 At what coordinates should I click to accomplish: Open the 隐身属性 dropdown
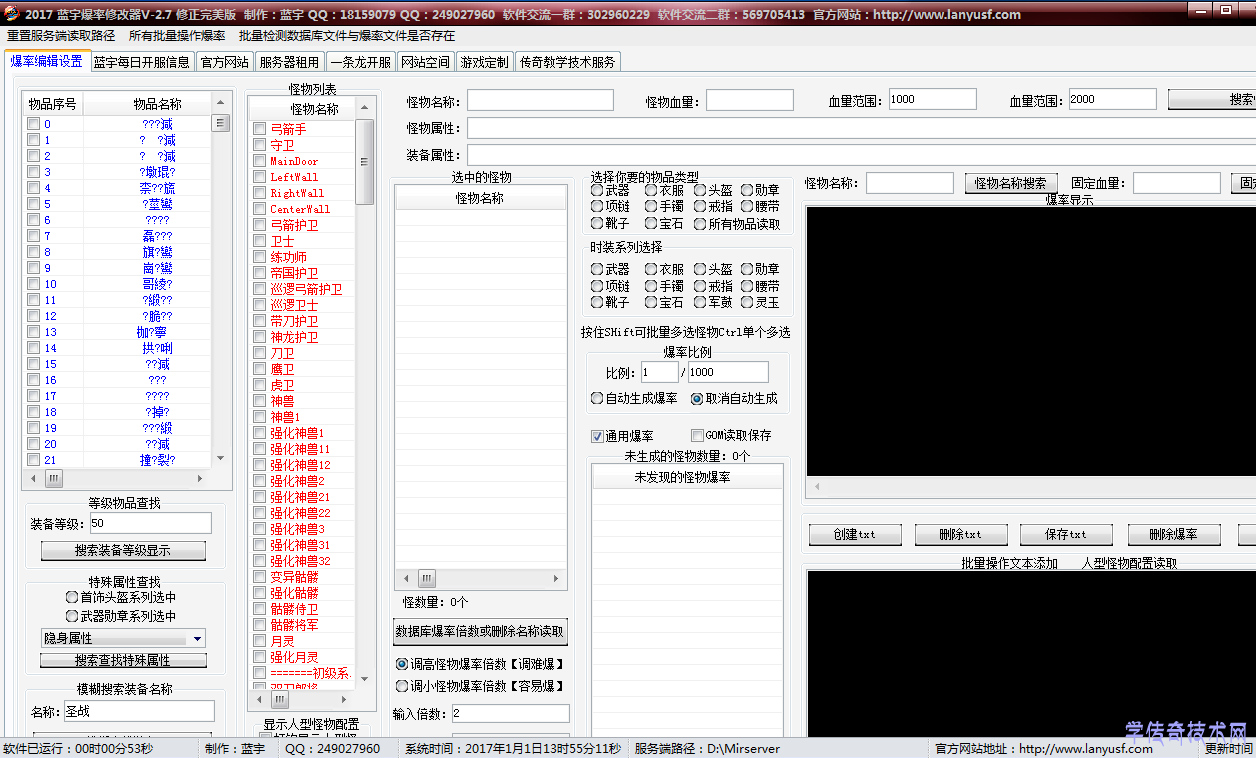pyautogui.click(x=122, y=636)
